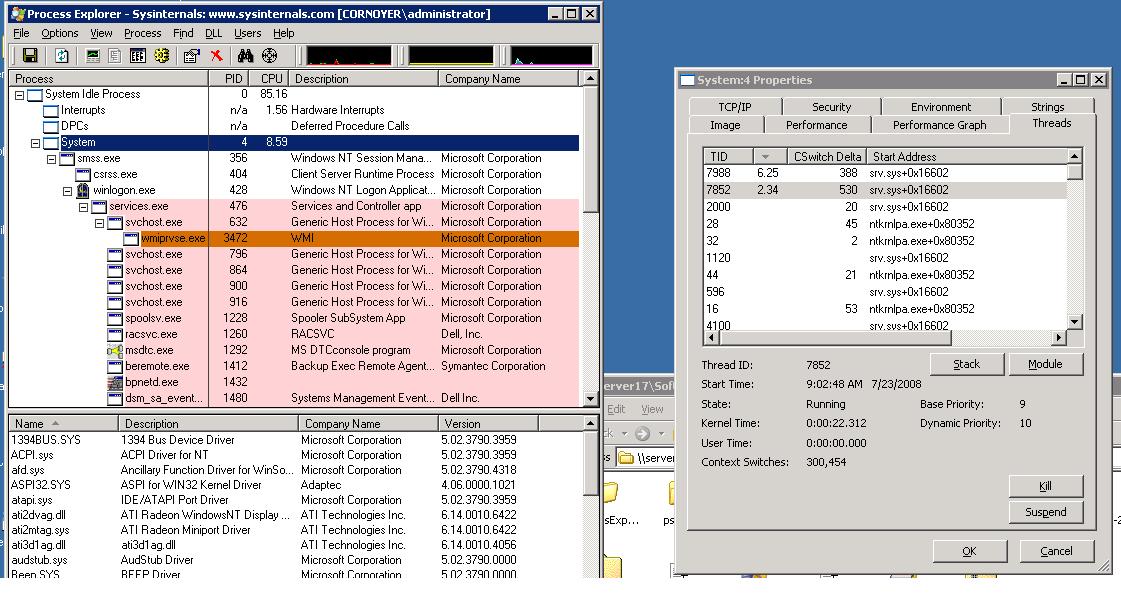Viewport: 1121px width, 600px height.
Task: Collapse the winlogon.exe tree node
Action: click(x=67, y=191)
